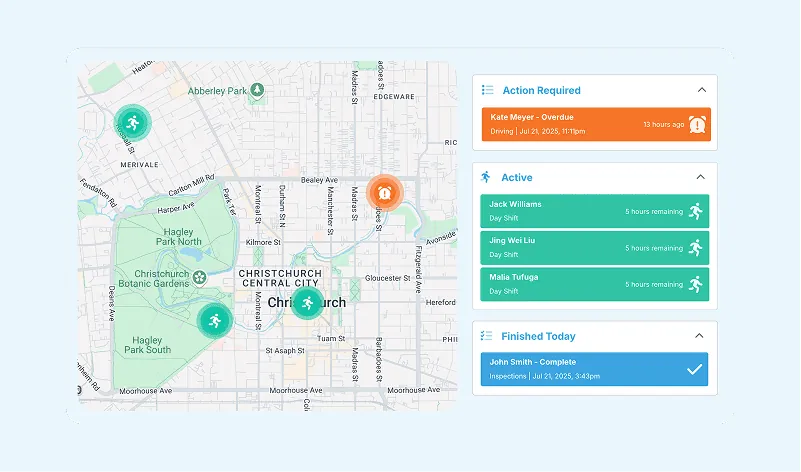Click the Christchurch Botanic Gardens map label
Viewport: 801px width, 472px height.
pos(160,278)
